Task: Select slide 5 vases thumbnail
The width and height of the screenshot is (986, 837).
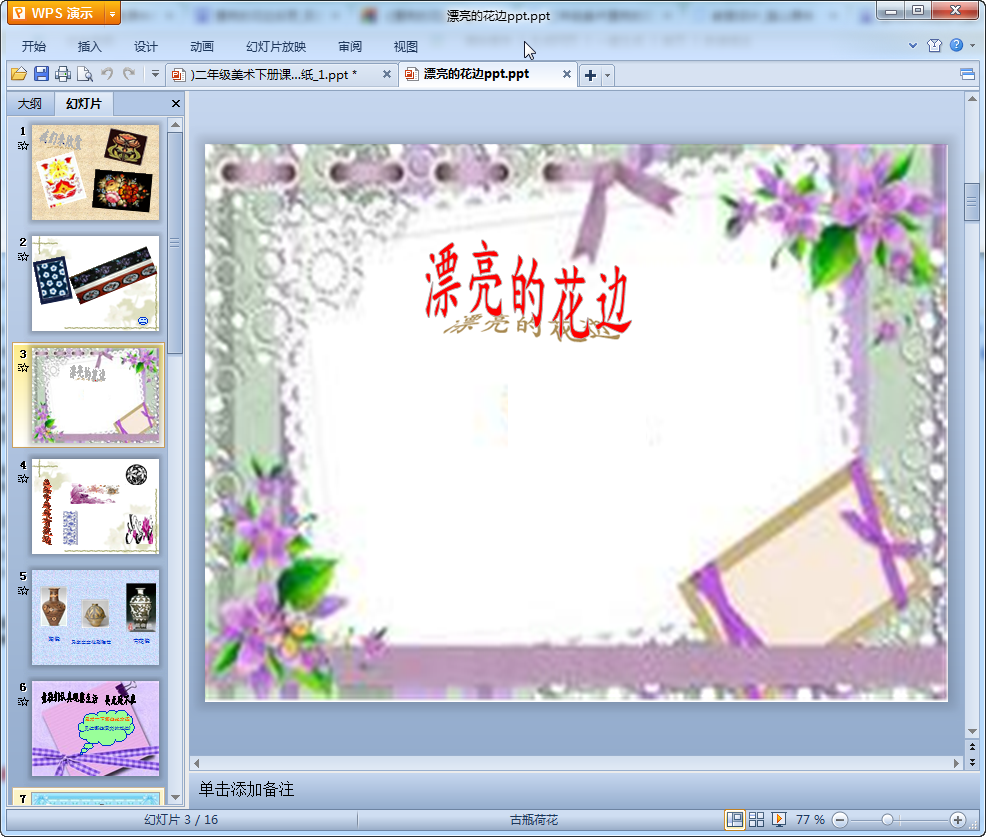Action: click(x=95, y=618)
